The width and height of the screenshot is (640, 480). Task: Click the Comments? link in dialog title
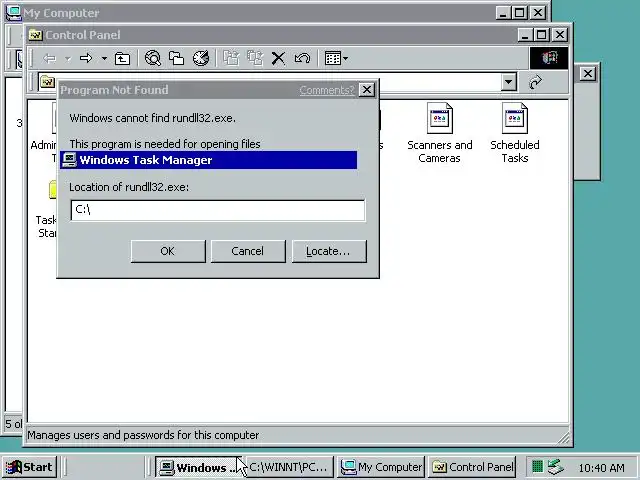[327, 90]
